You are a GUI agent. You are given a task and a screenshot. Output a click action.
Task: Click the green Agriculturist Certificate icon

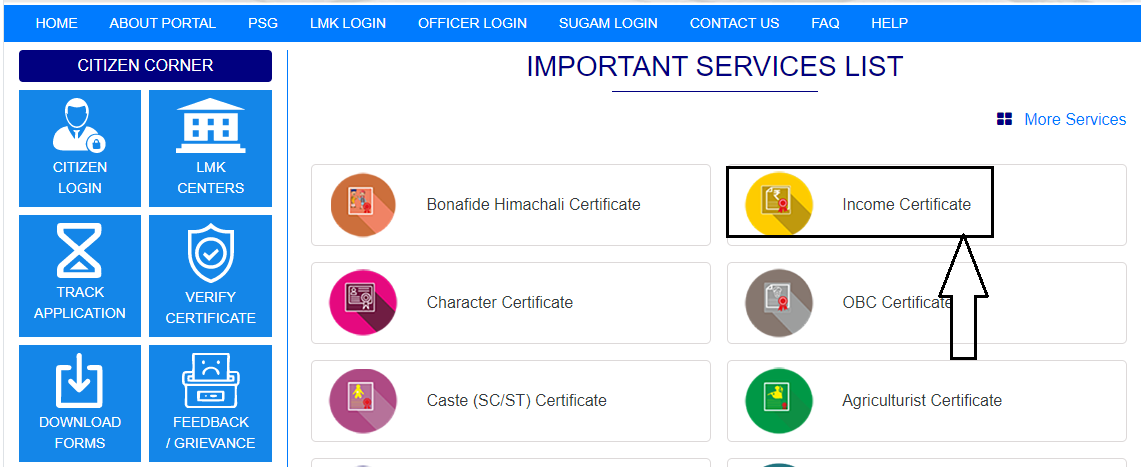coord(779,401)
